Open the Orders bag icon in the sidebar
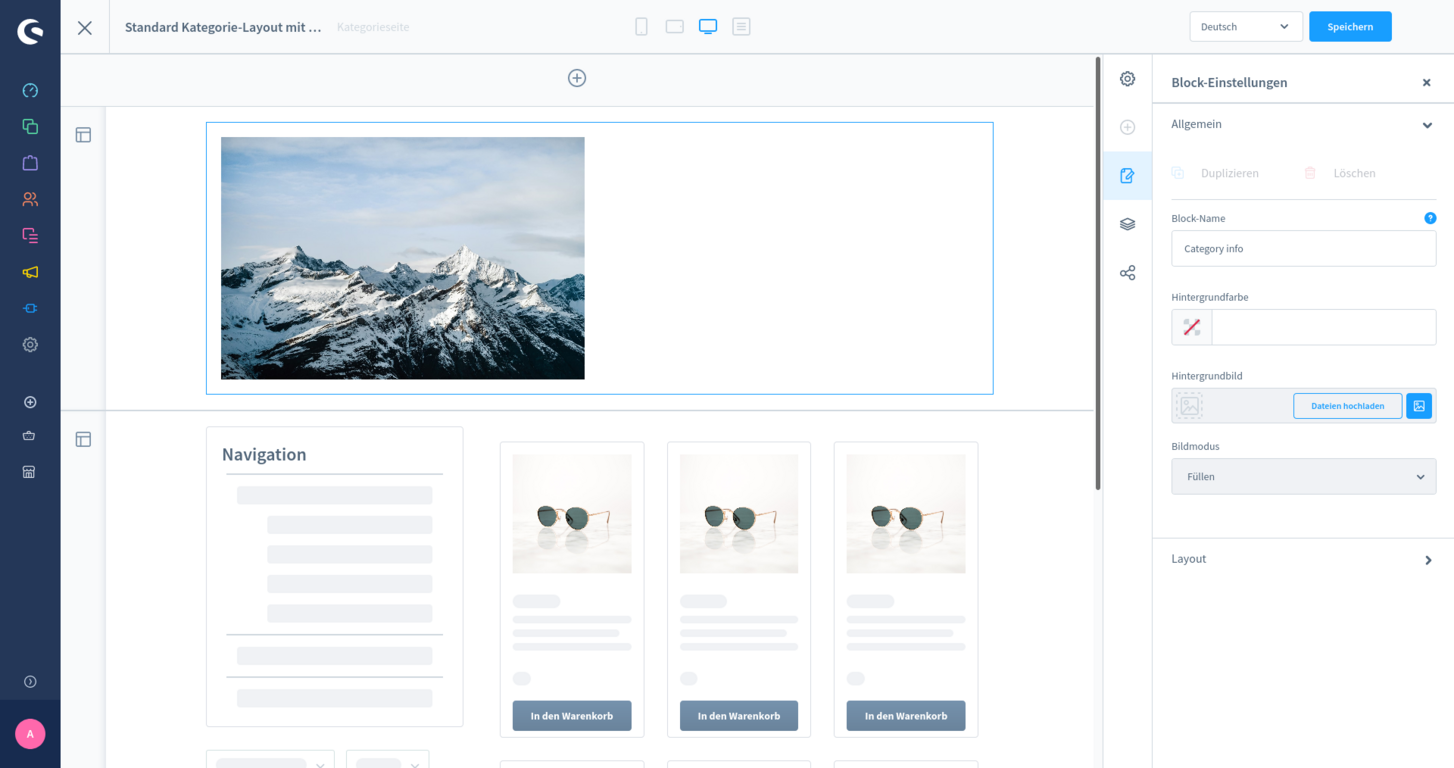1454x768 pixels. coord(30,162)
